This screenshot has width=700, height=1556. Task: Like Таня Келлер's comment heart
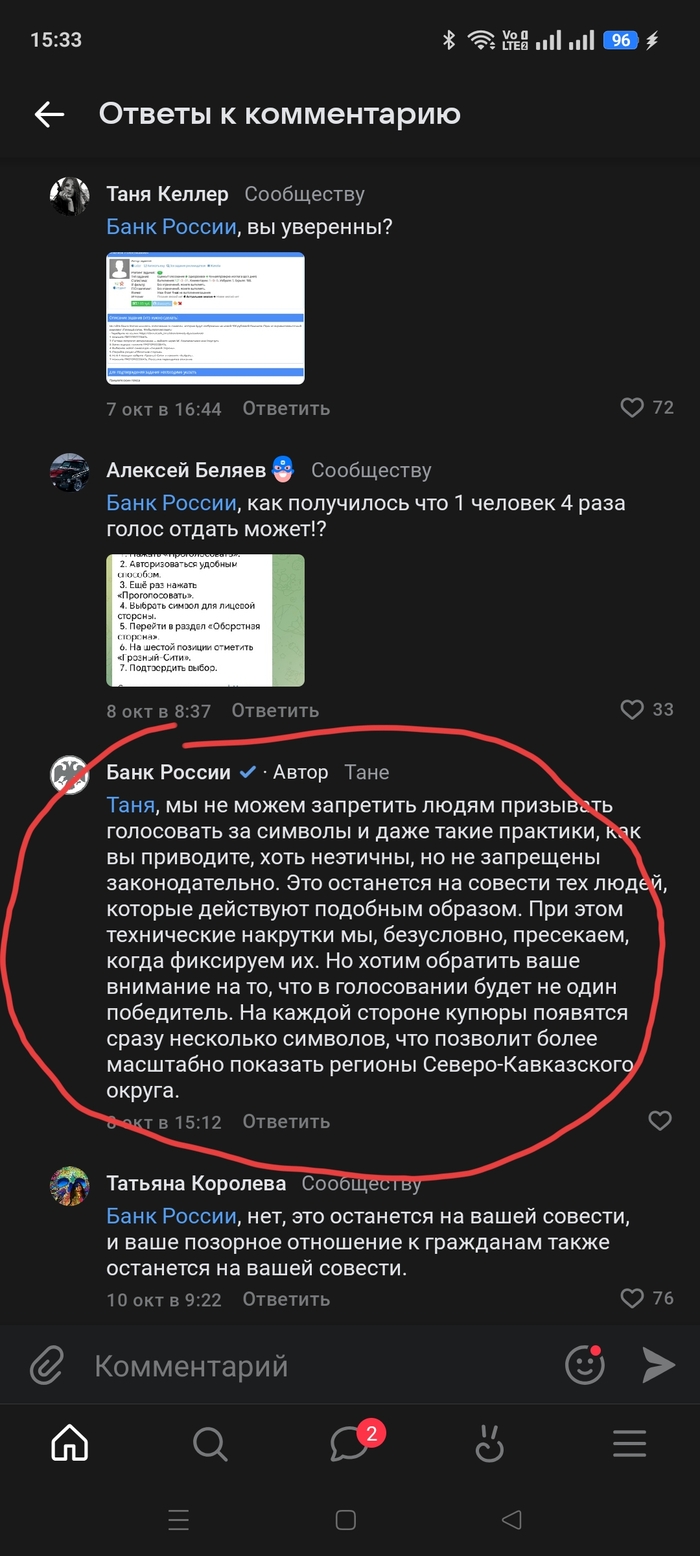[632, 408]
